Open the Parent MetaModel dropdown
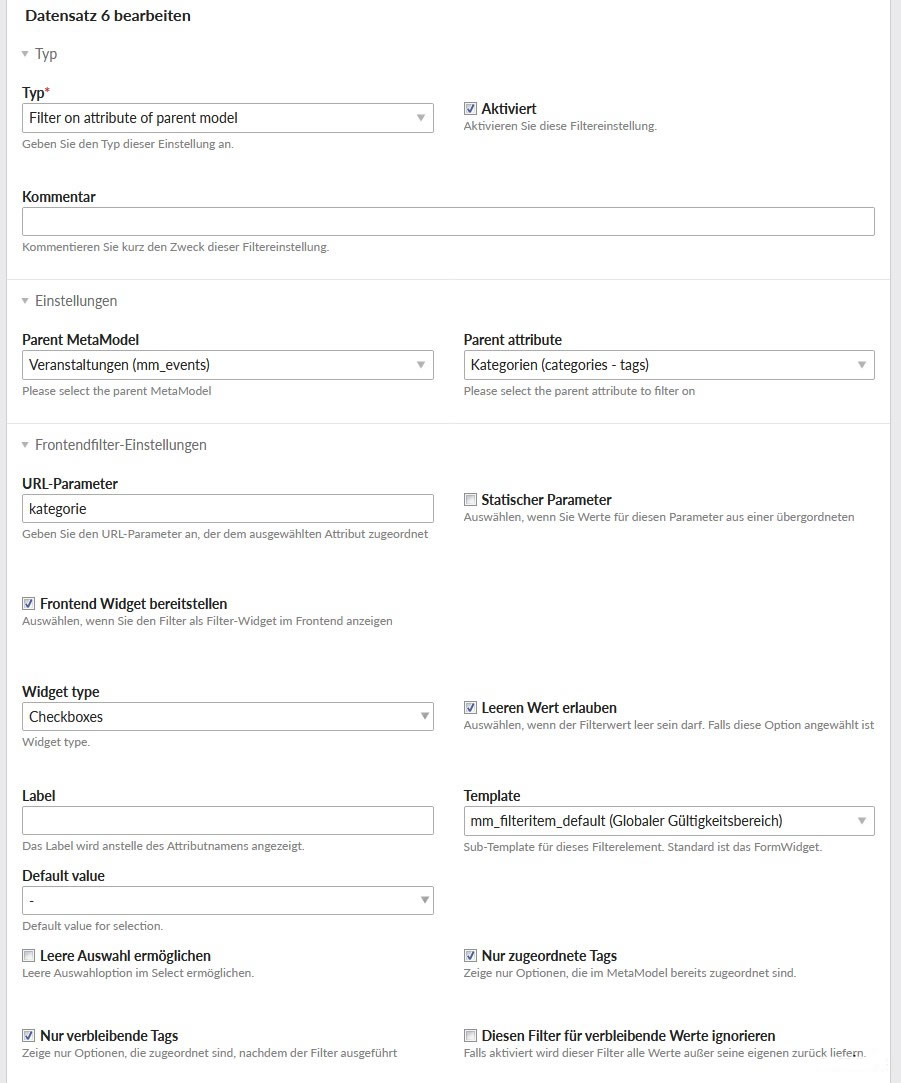901x1083 pixels. (x=227, y=365)
